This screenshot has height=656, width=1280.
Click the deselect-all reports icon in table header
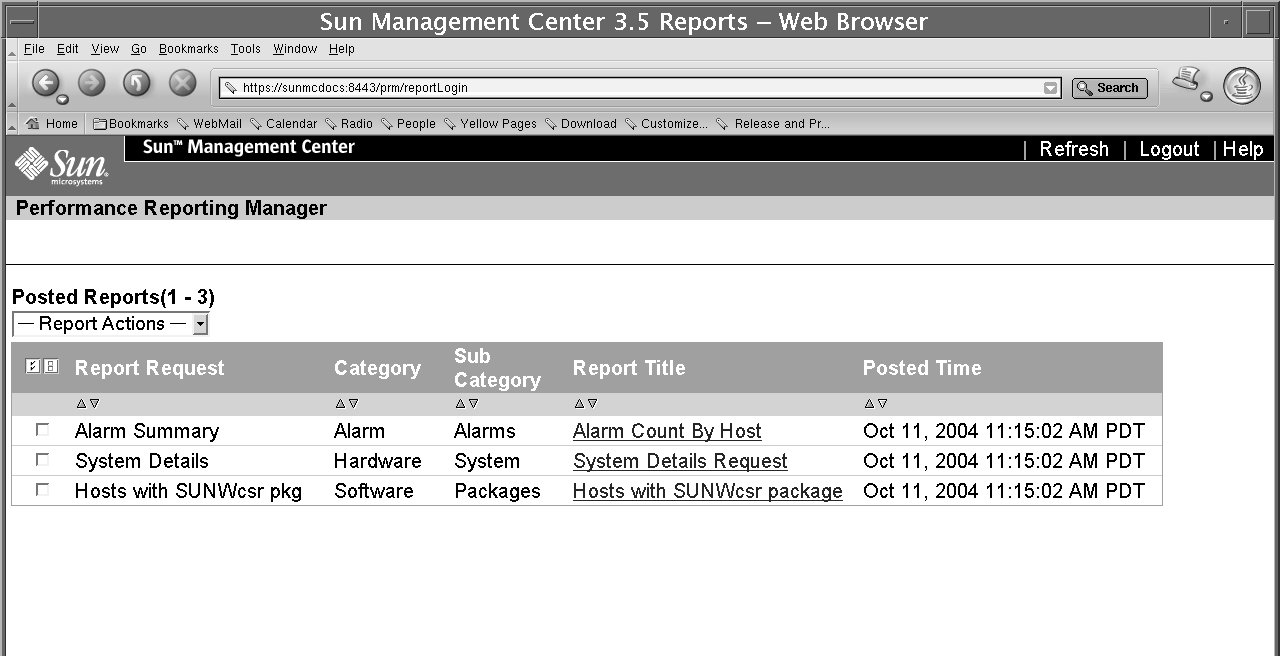click(51, 367)
